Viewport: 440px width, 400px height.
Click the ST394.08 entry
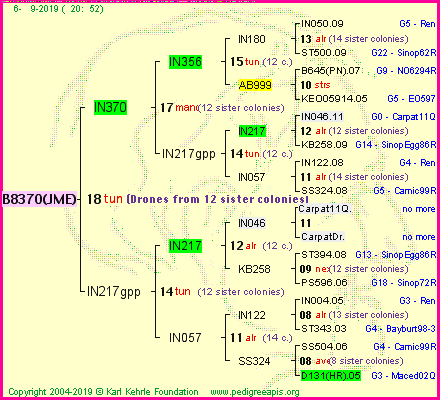(324, 255)
